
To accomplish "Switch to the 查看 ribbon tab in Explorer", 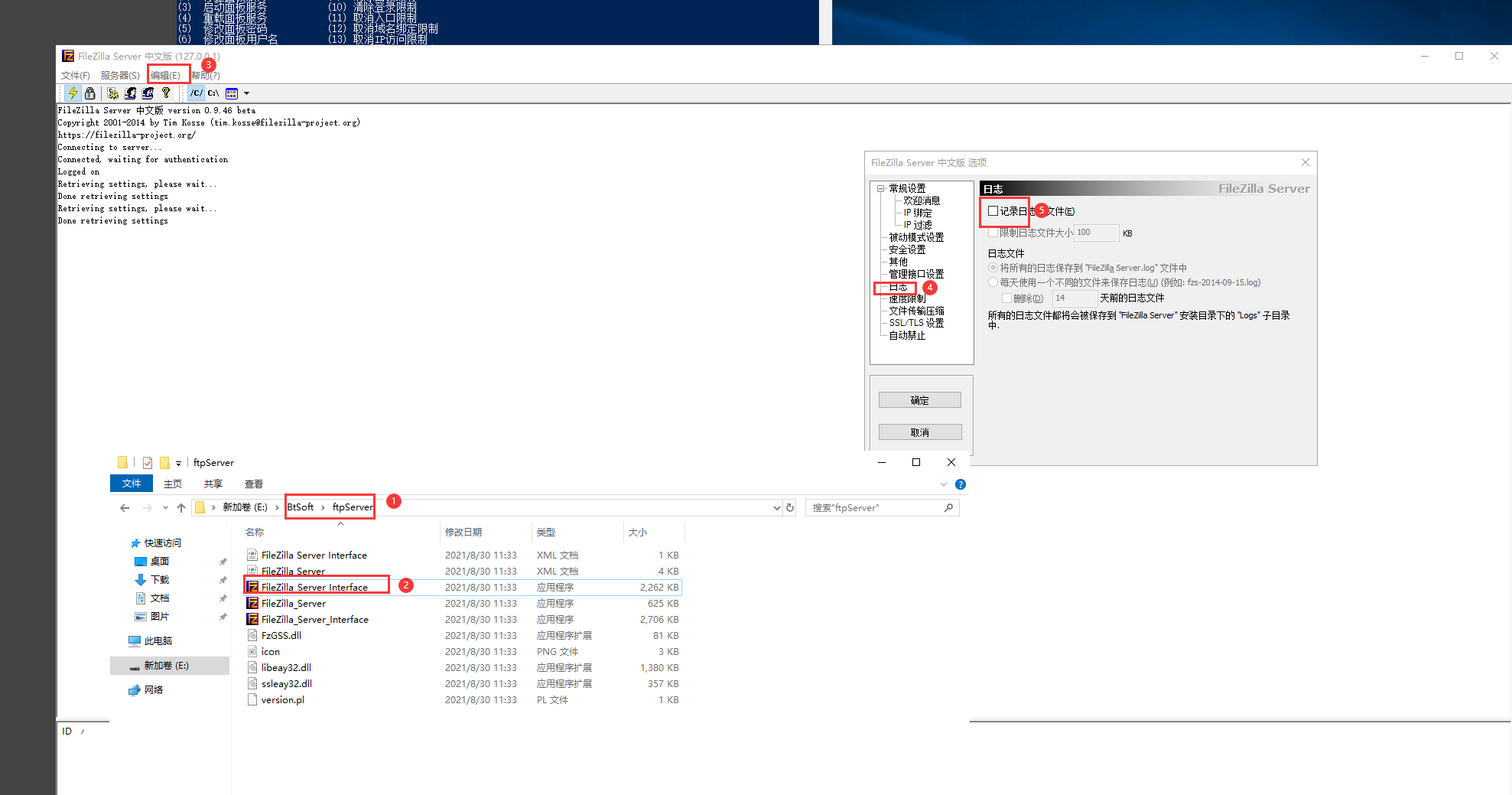I will click(x=254, y=484).
